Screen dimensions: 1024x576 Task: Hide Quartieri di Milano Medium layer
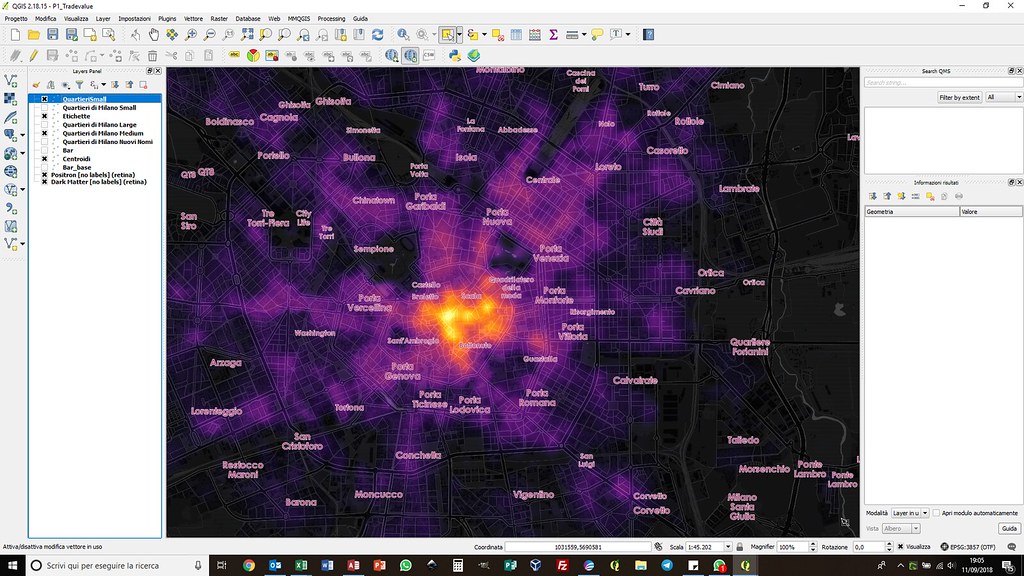click(44, 133)
